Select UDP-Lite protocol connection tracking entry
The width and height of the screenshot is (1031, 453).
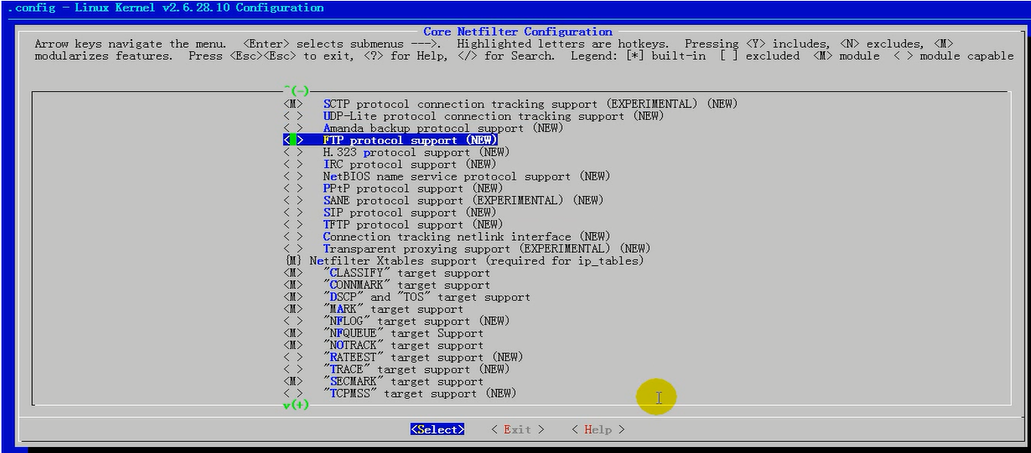pos(493,116)
